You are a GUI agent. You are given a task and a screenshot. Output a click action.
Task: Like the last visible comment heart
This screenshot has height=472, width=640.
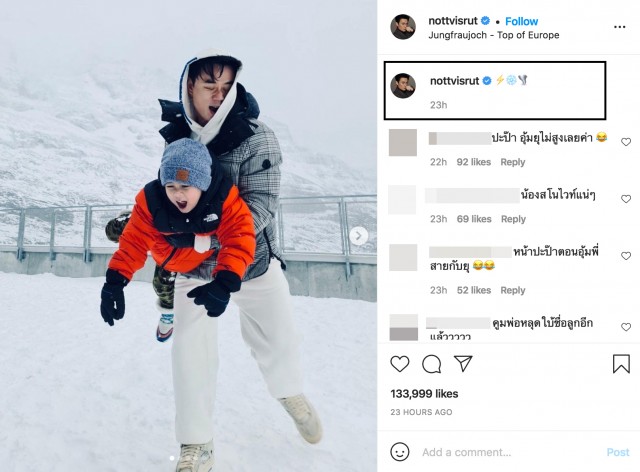626,327
